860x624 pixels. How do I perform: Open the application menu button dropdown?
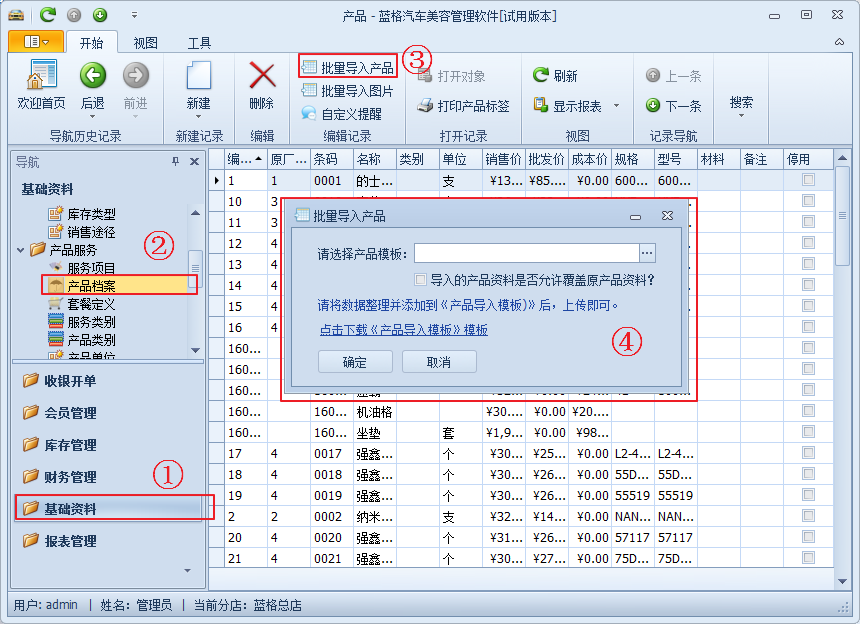36,42
